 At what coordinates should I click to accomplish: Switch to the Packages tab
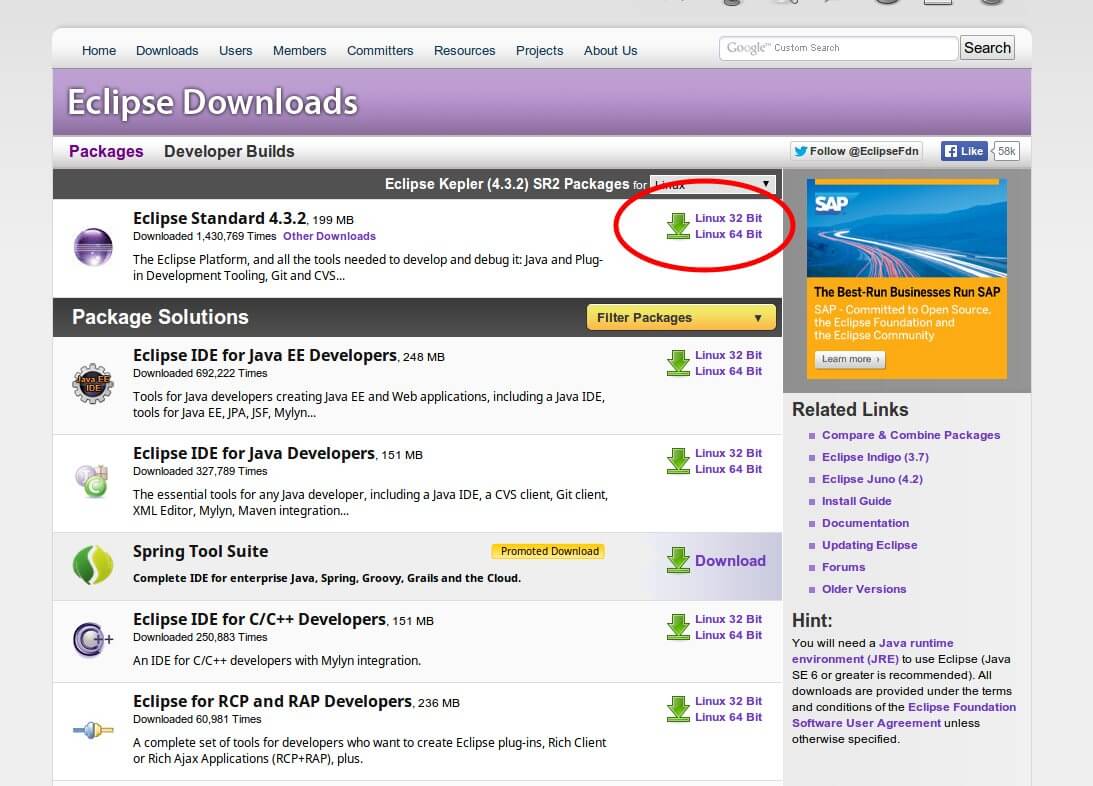click(x=106, y=151)
